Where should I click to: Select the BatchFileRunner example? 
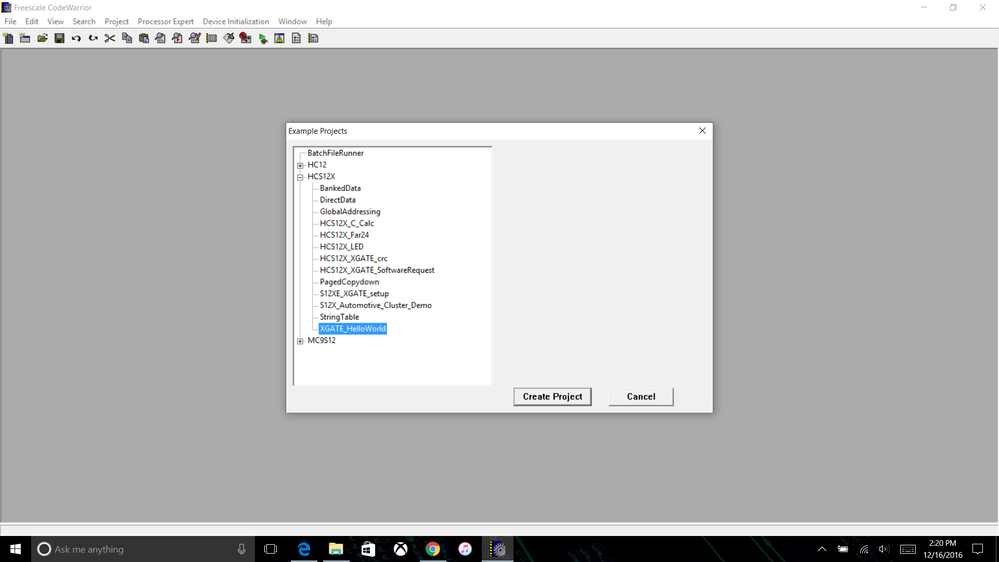coord(335,153)
